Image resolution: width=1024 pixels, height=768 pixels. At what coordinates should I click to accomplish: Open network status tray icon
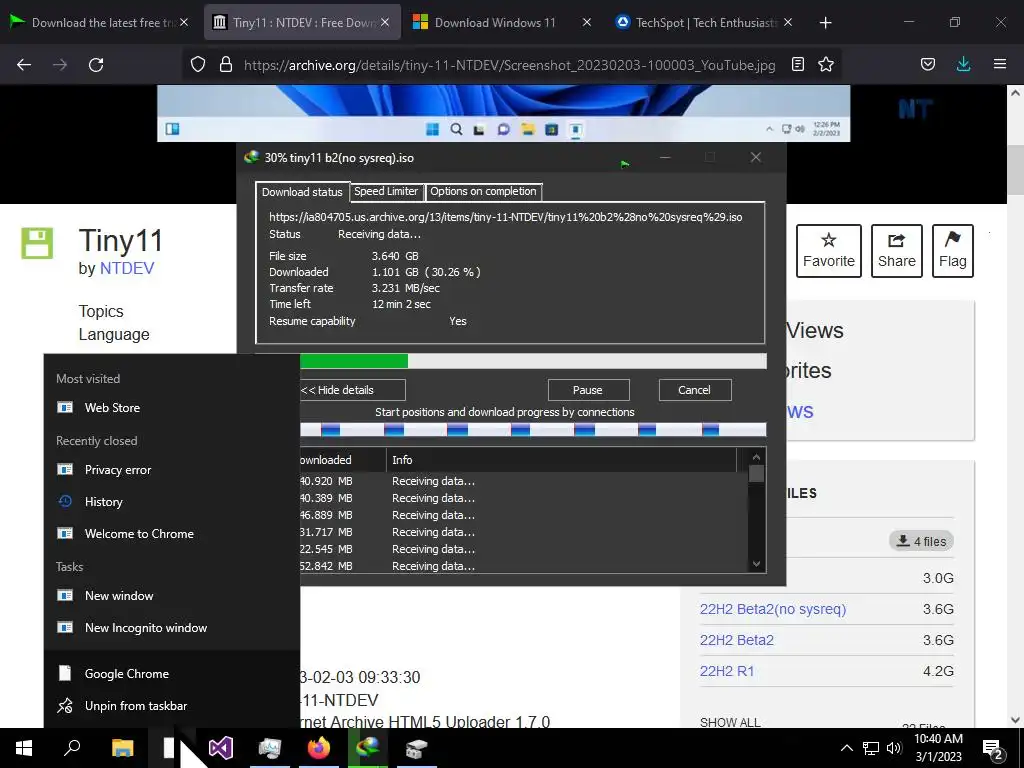coord(871,748)
